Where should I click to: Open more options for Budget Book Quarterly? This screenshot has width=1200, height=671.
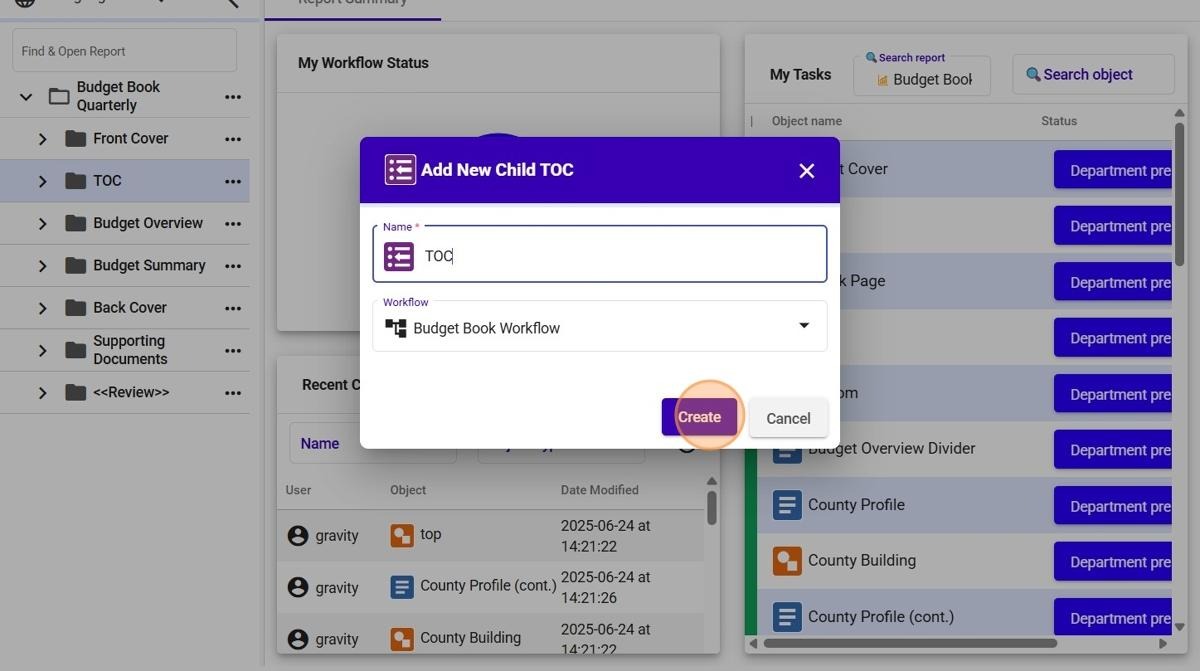coord(233,97)
